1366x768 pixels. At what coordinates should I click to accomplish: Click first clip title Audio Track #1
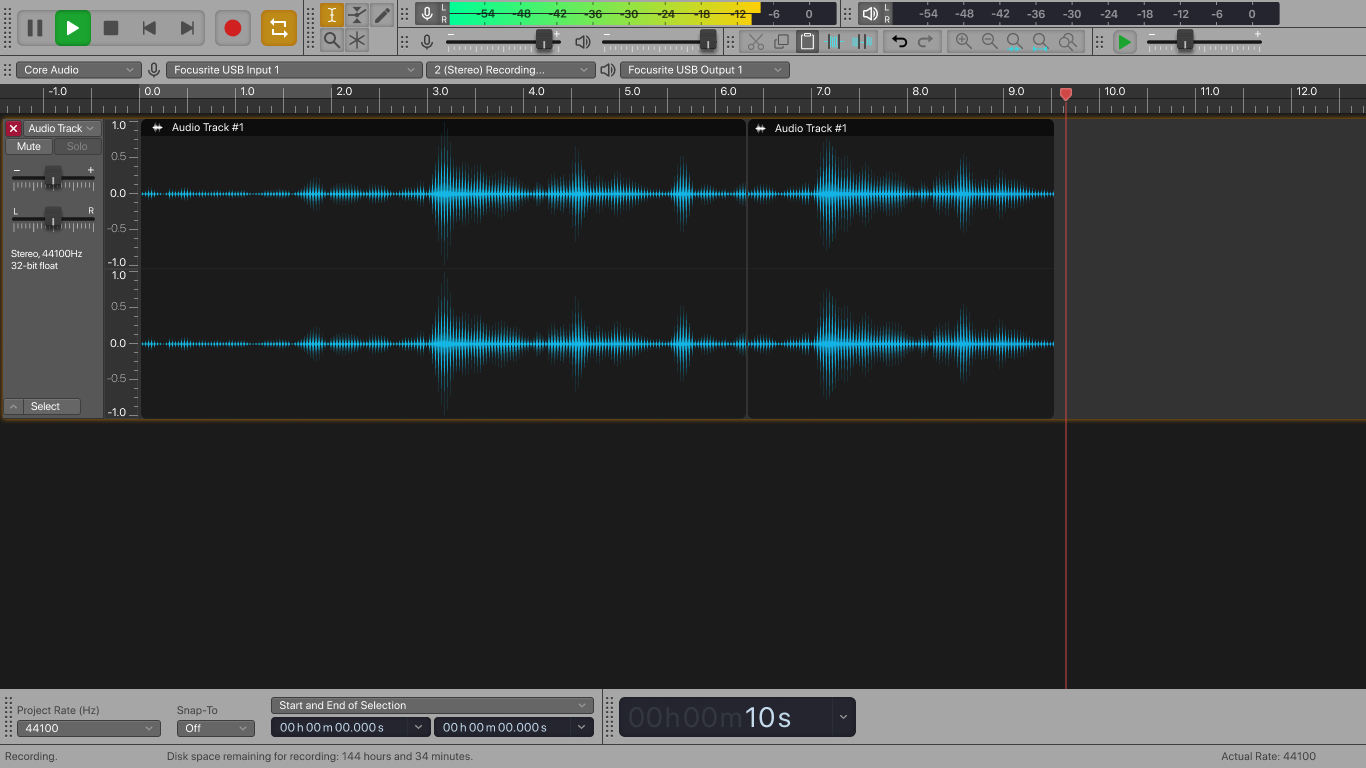[207, 128]
